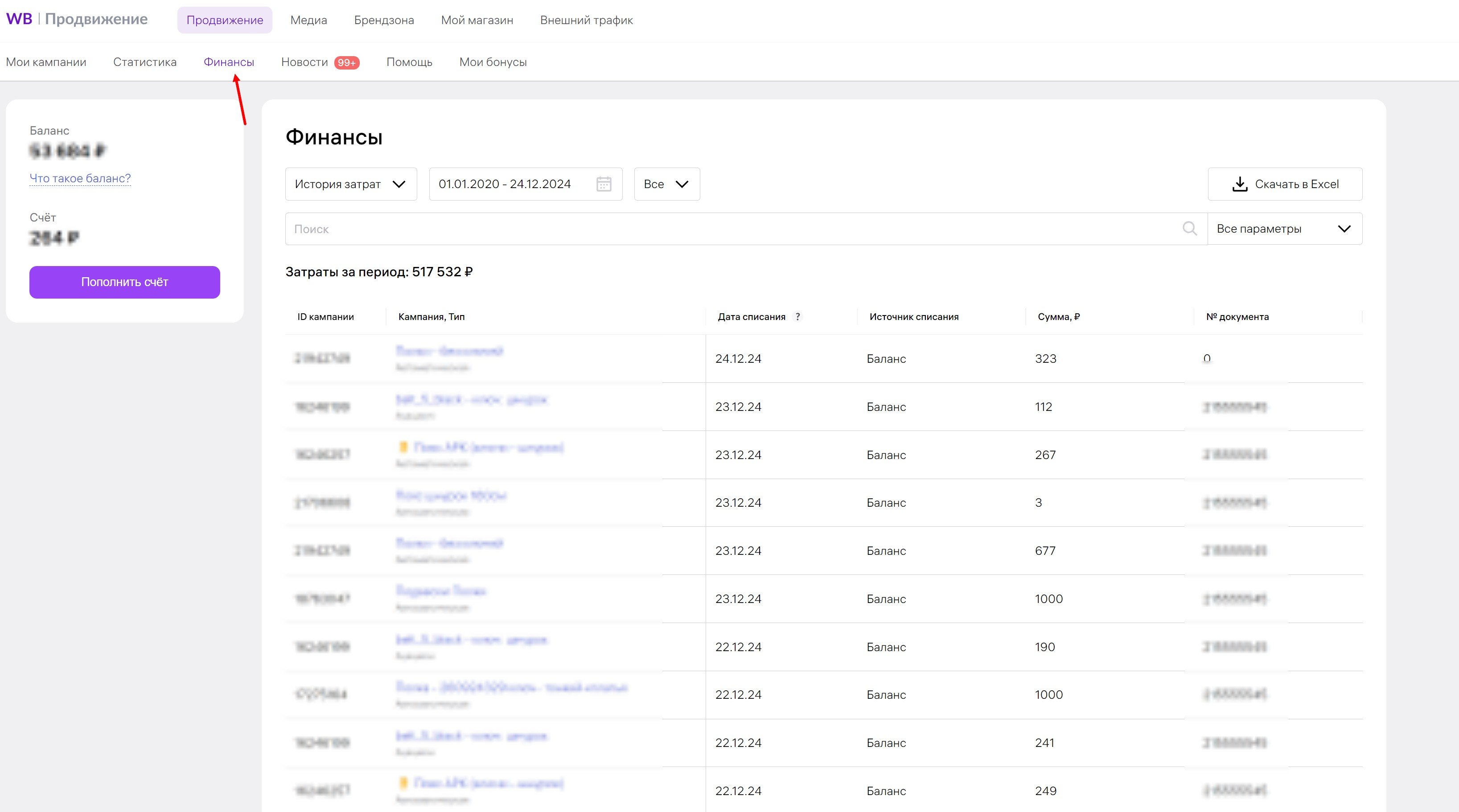Image resolution: width=1459 pixels, height=812 pixels.
Task: Click the question mark next to Дата списания
Action: tap(797, 316)
